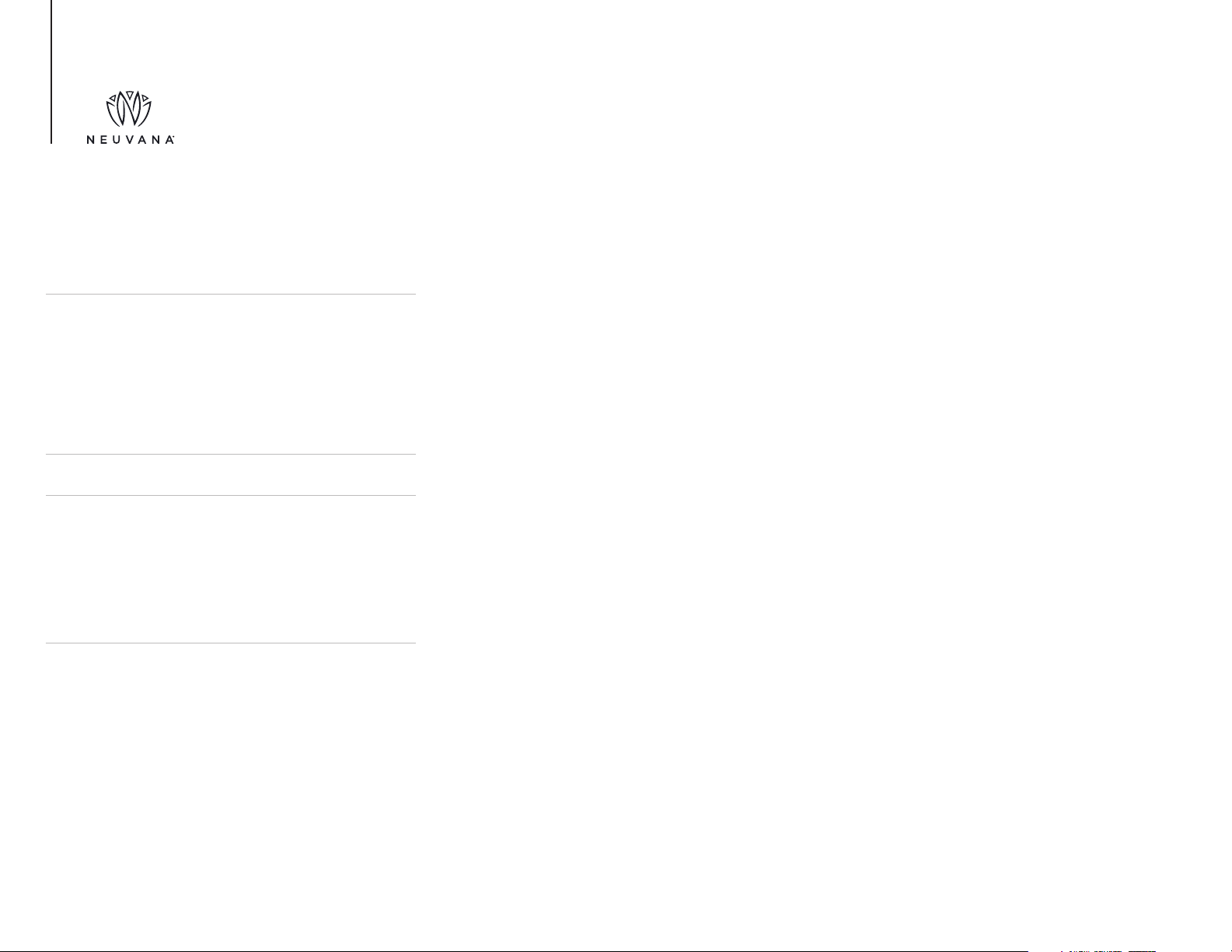Click the last gray divider line in the panel
This screenshot has width=1232, height=952.
pos(231,643)
